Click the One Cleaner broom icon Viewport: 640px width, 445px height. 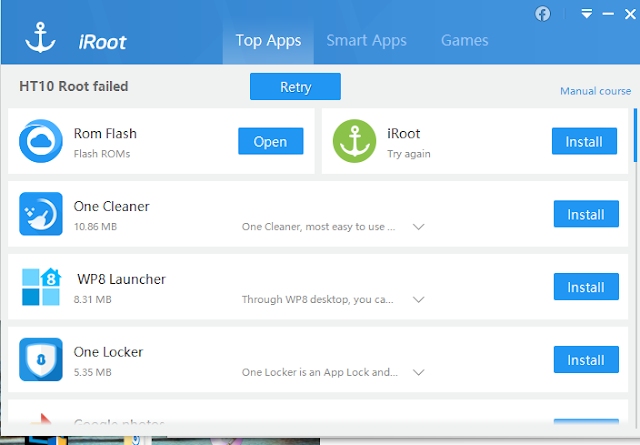[41, 214]
